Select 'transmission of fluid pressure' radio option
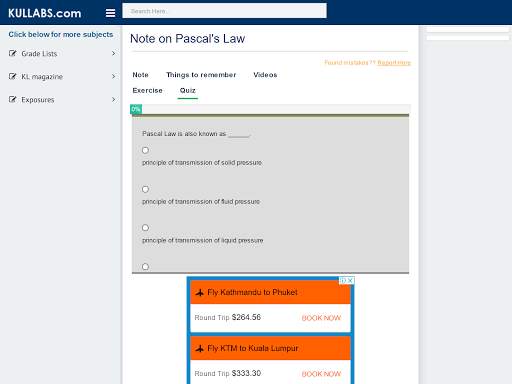Screen dimensions: 512x384 coord(145,189)
